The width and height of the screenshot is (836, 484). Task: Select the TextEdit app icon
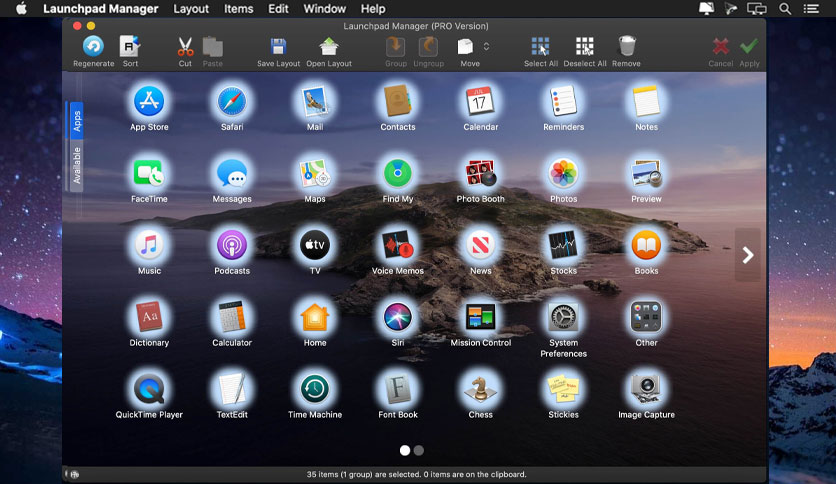point(232,389)
